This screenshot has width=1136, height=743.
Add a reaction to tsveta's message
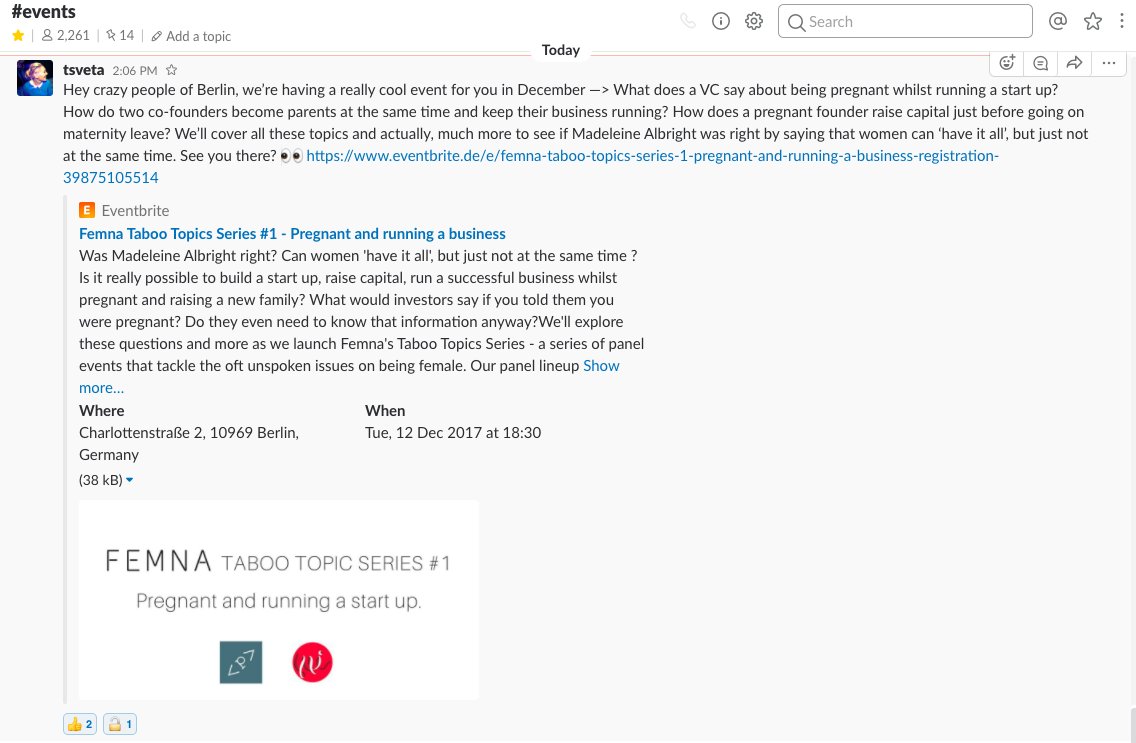tap(1007, 64)
